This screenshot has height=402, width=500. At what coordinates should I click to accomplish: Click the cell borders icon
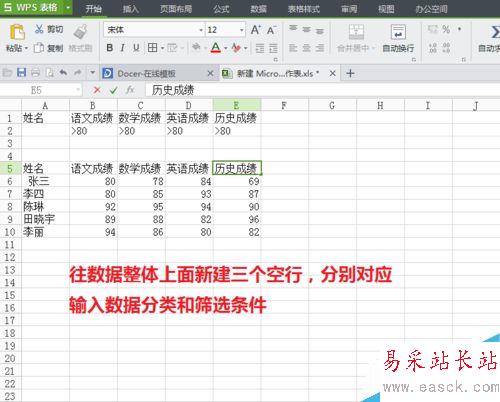pyautogui.click(x=152, y=48)
